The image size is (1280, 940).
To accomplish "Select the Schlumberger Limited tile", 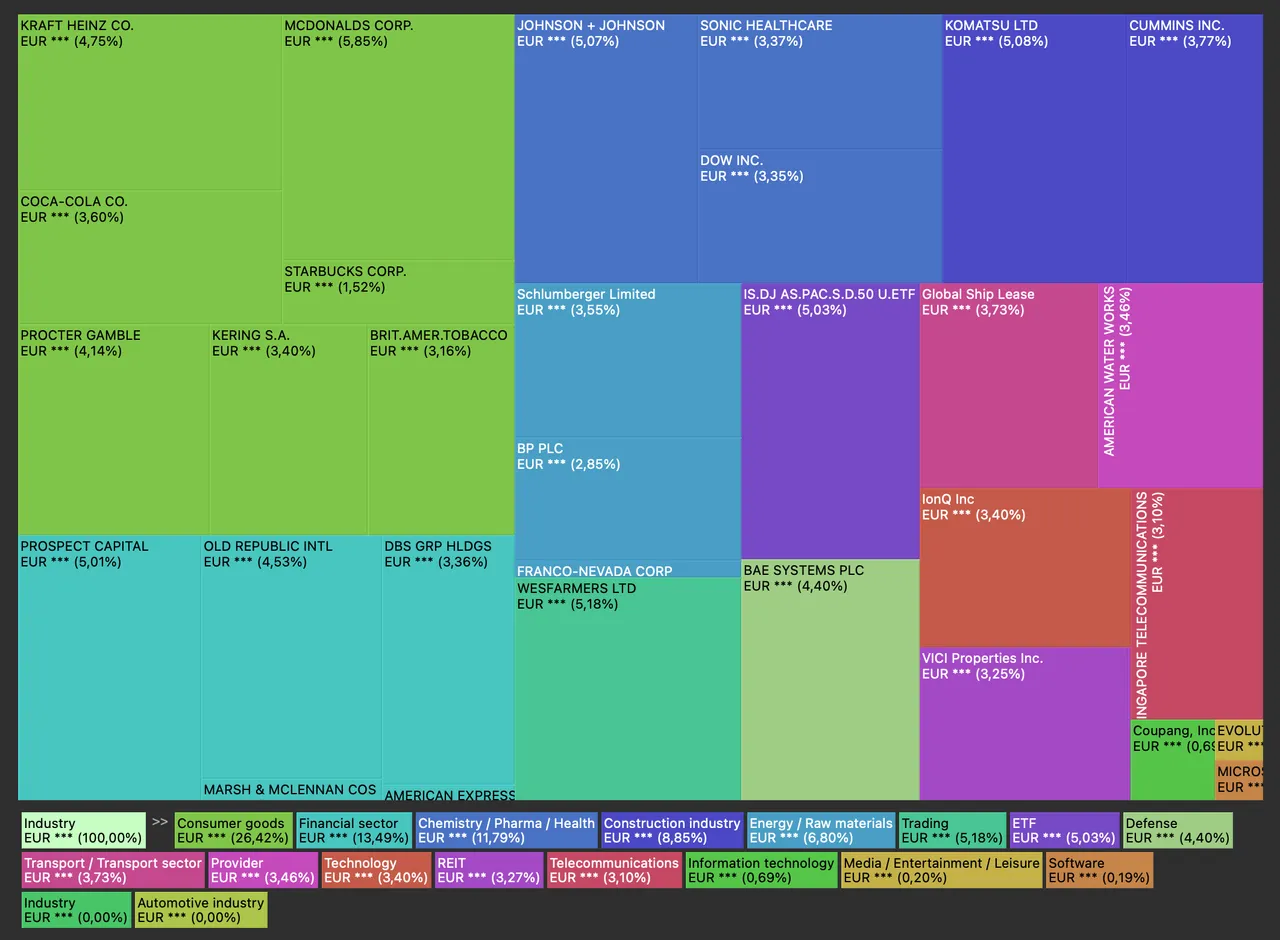I will pos(628,359).
